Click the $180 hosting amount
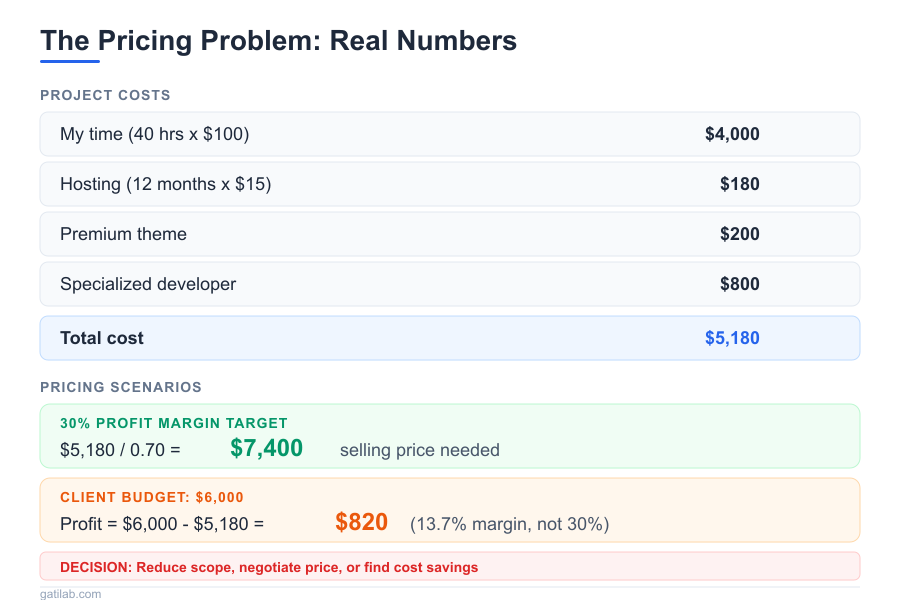Viewport: 900px width, 600px height. click(739, 184)
